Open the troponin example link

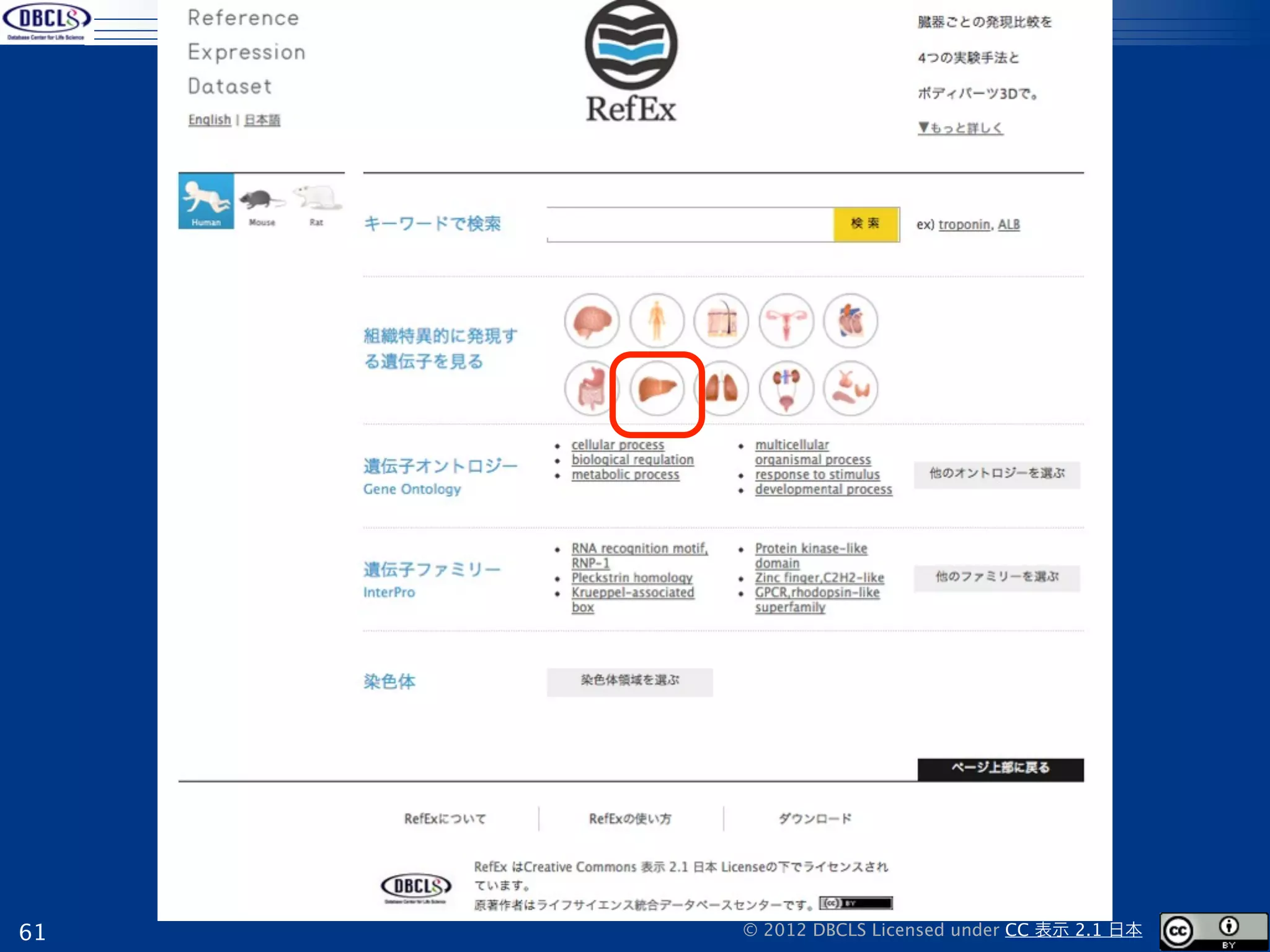tap(964, 224)
